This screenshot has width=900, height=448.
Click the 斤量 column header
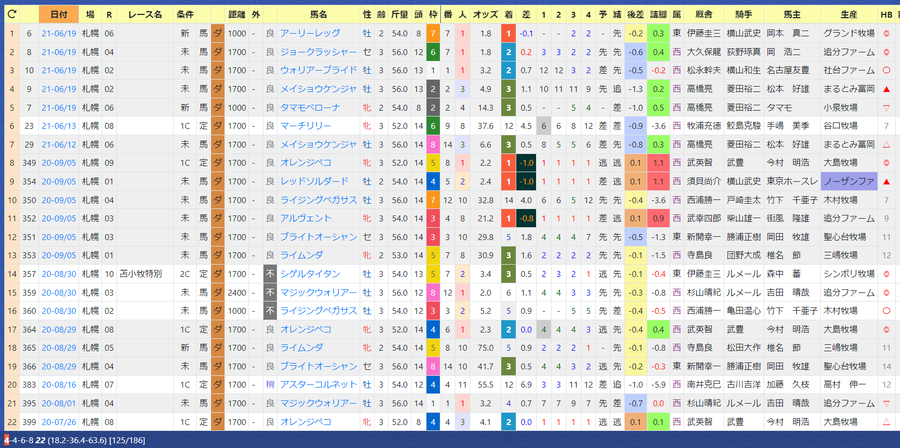click(399, 14)
